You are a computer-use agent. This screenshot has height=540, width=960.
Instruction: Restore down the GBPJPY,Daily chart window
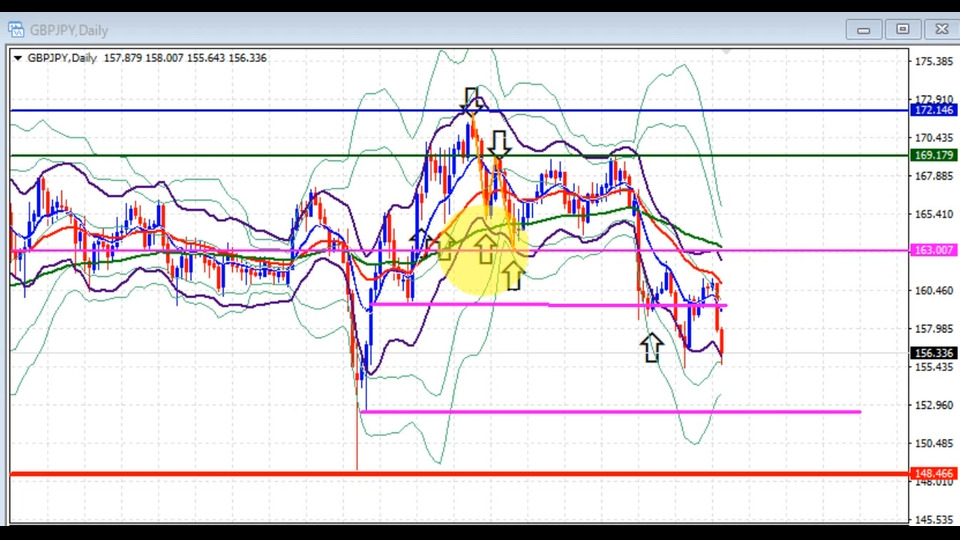tap(902, 29)
